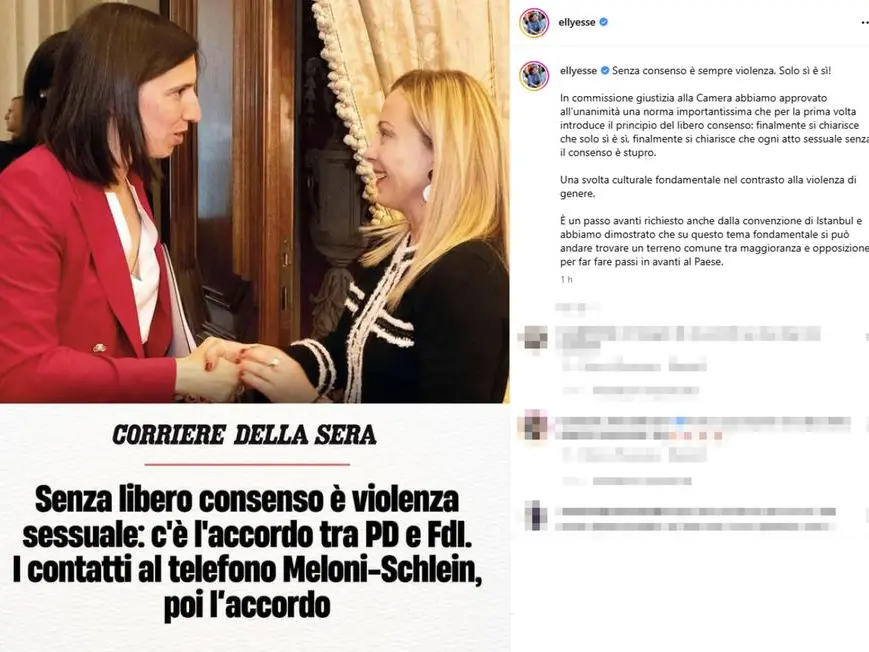Viewport: 869px width, 652px height.
Task: Click the '1 h' post timestamp
Action: click(x=566, y=279)
